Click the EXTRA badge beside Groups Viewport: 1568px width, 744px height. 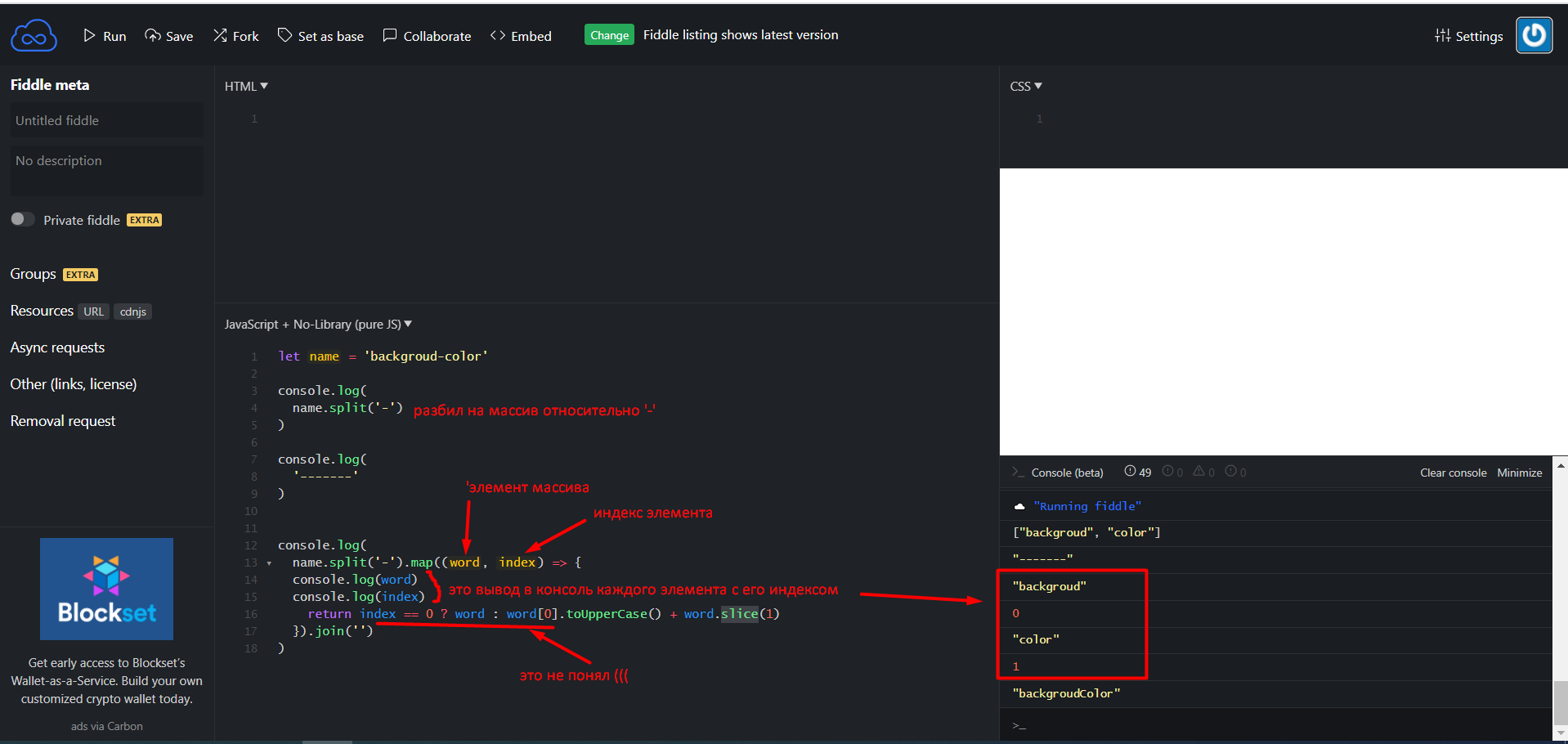(x=81, y=275)
